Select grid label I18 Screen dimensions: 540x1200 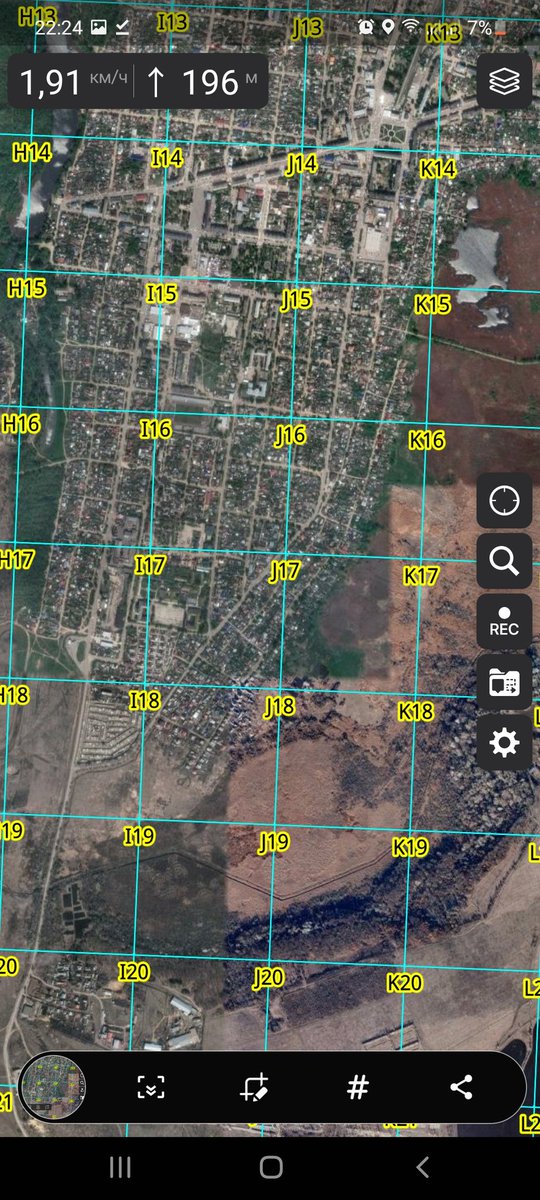[145, 701]
